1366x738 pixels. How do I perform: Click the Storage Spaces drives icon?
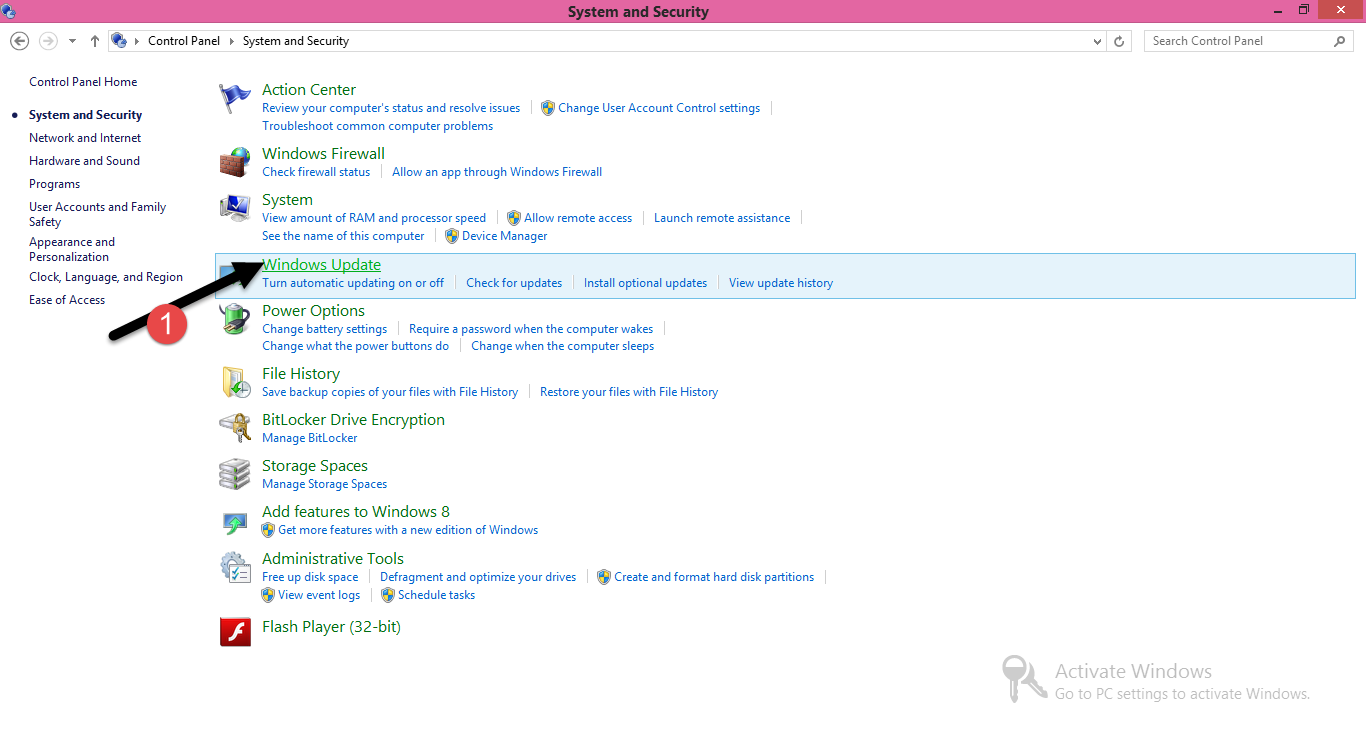tap(235, 474)
